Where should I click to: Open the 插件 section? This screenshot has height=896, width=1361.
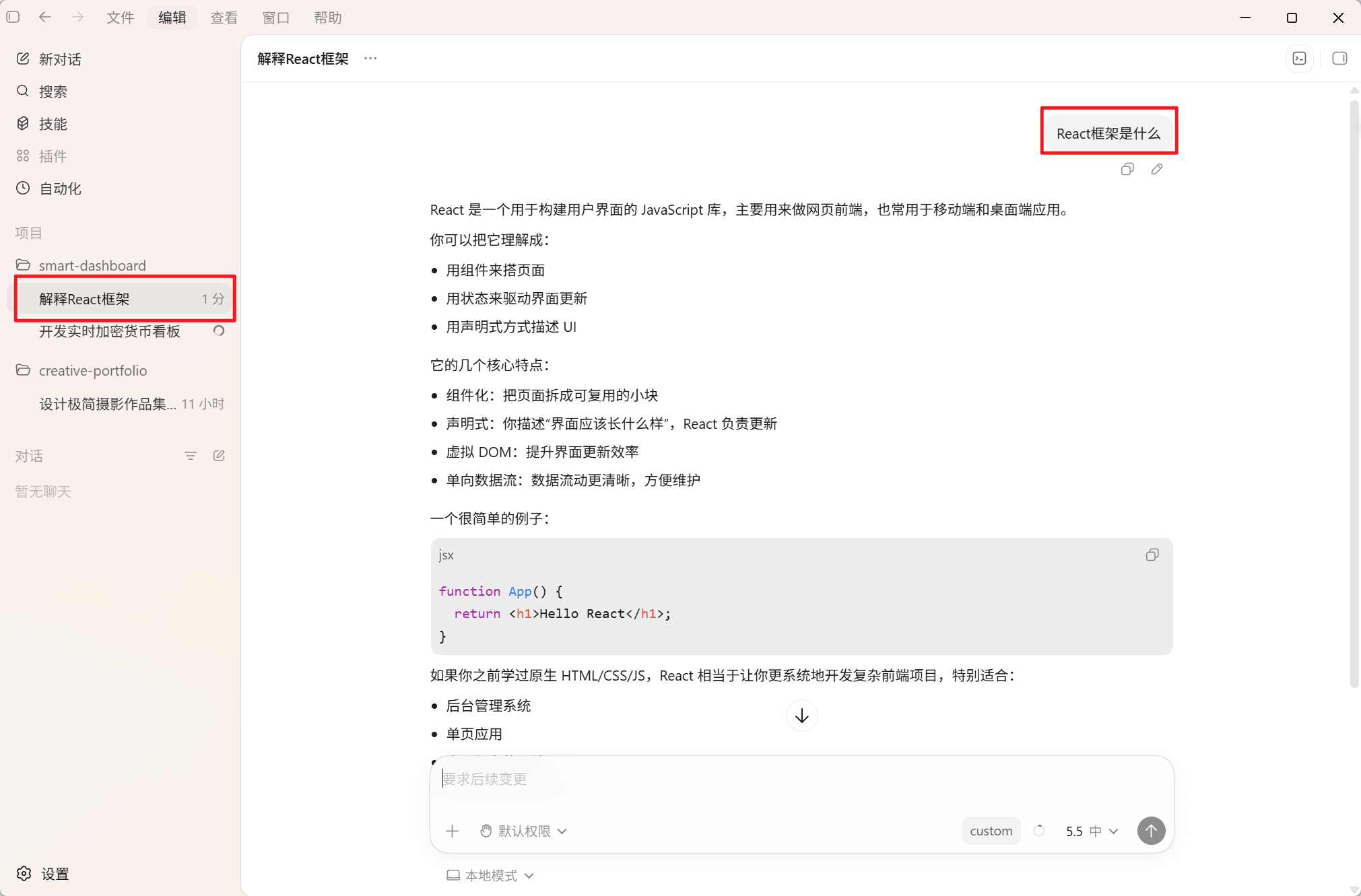(121, 156)
